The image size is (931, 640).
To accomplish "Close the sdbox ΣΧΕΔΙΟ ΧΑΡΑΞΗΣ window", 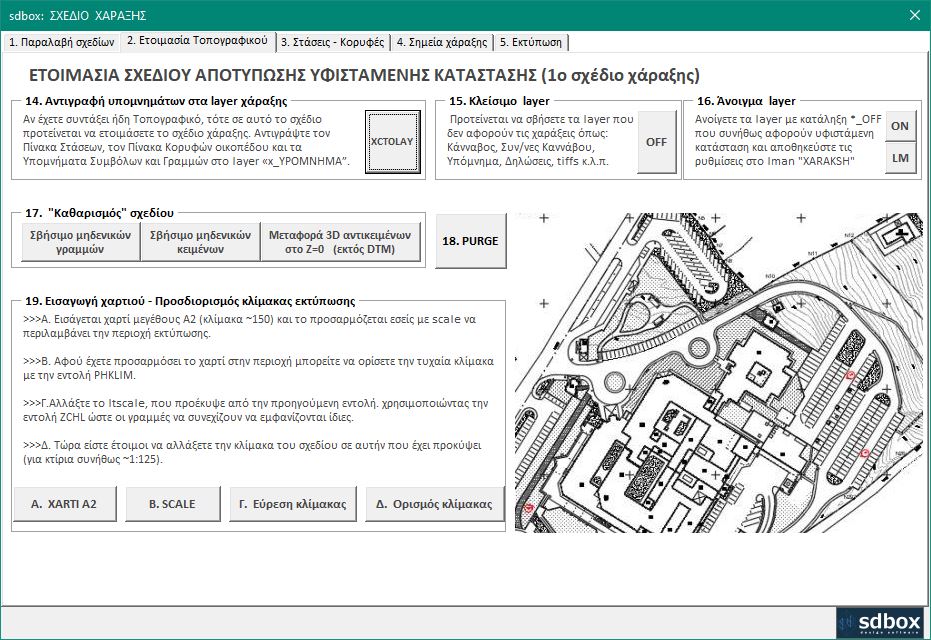I will pos(914,14).
